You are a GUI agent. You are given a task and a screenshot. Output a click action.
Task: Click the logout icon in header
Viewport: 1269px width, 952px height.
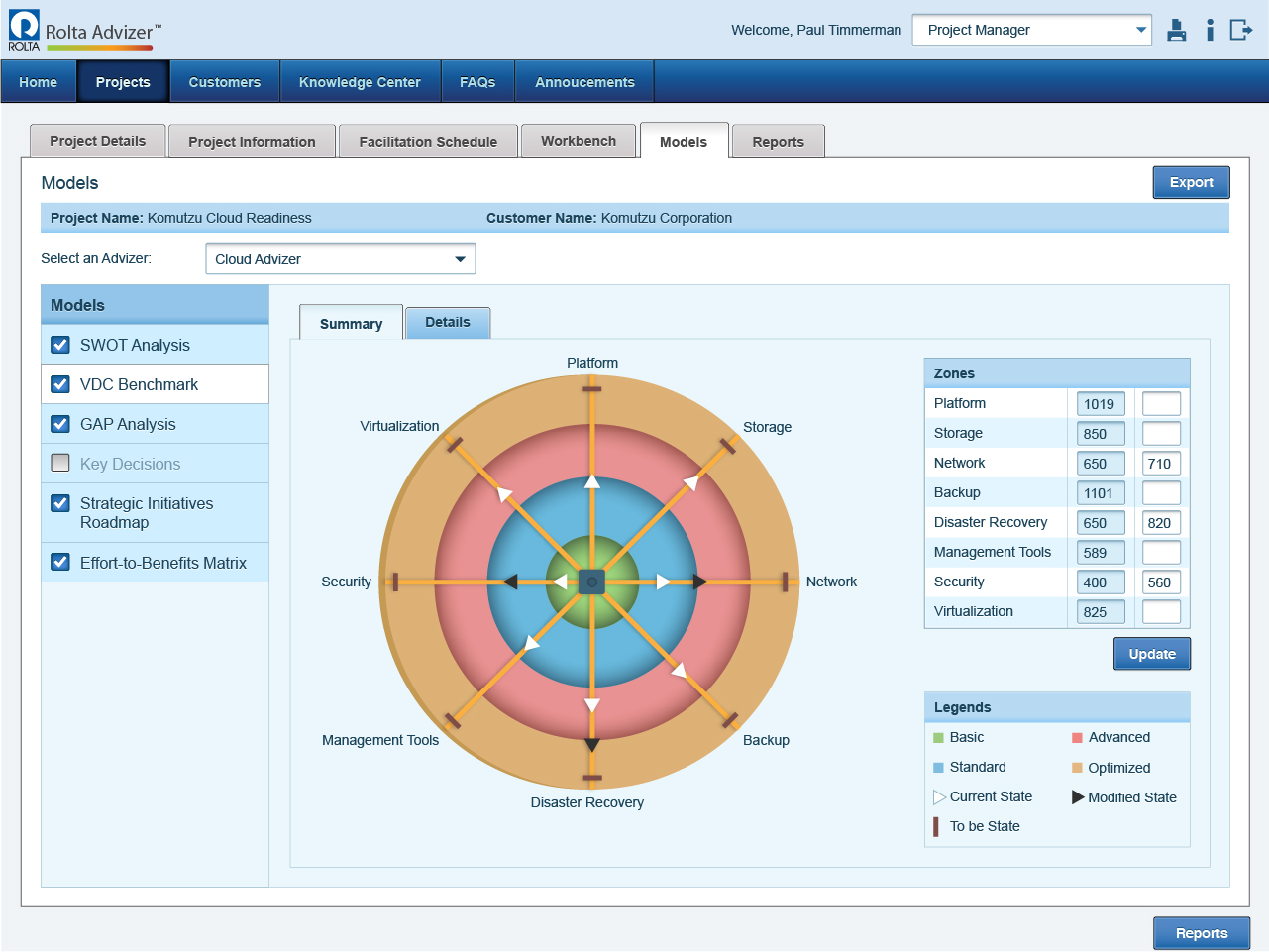click(x=1241, y=30)
